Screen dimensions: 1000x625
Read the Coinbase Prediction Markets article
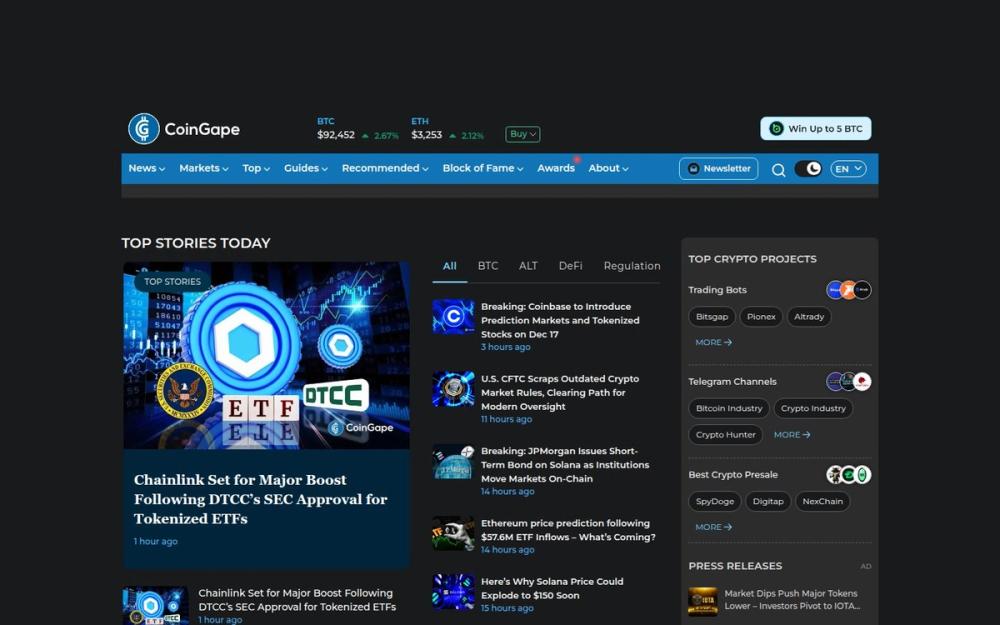(560, 320)
